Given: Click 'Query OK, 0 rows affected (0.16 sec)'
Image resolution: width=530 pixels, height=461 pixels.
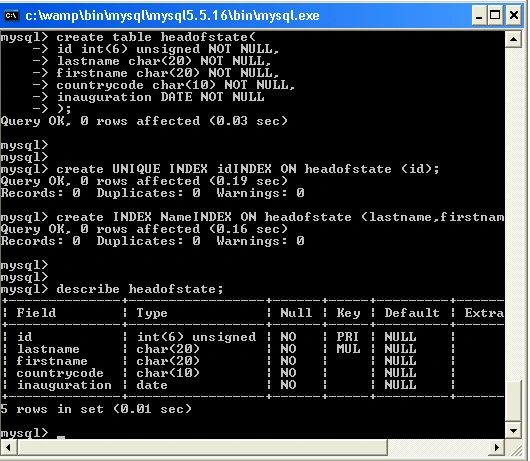Looking at the screenshot, I should [144, 229].
